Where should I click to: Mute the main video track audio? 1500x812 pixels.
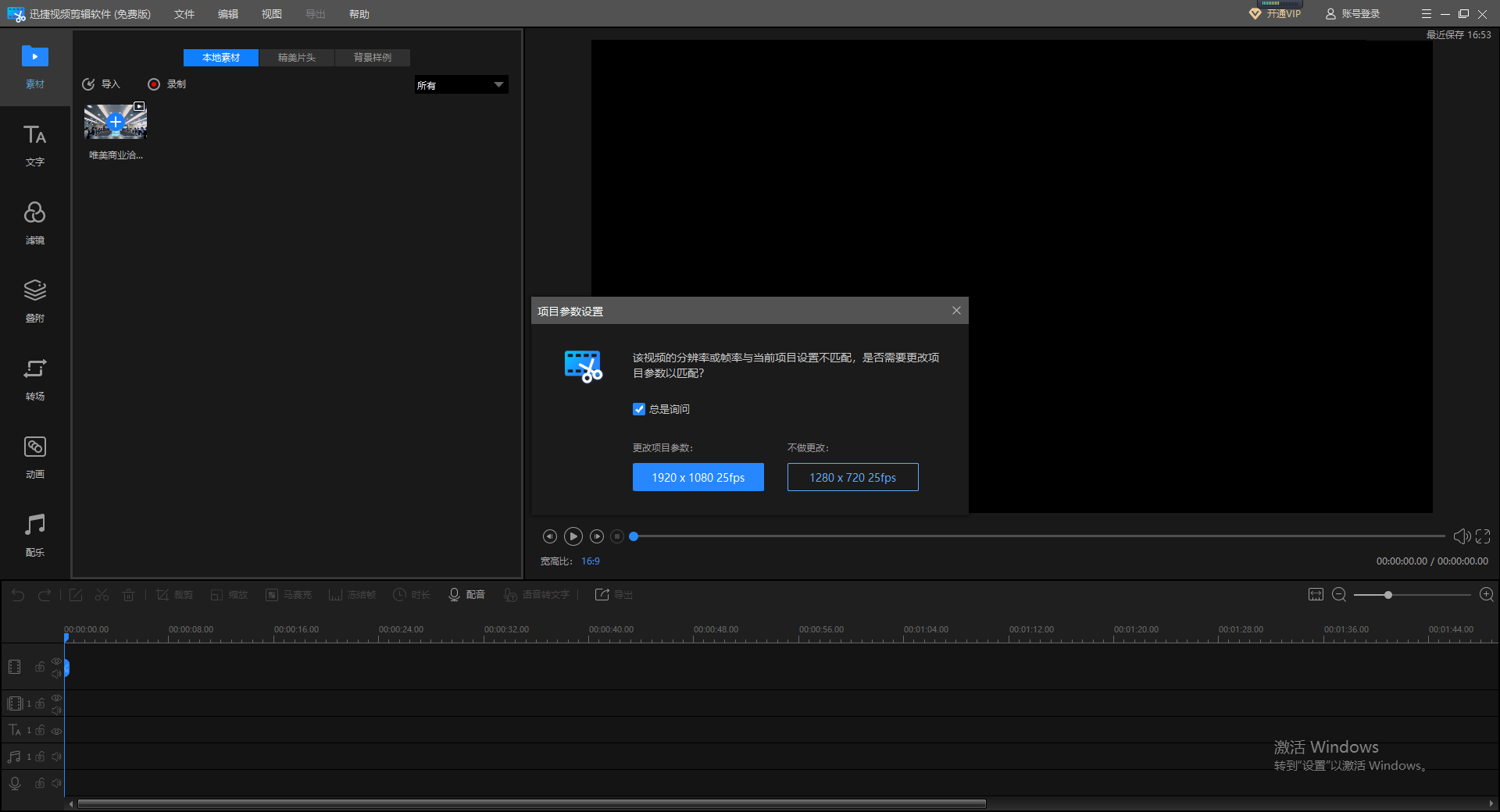pos(56,673)
